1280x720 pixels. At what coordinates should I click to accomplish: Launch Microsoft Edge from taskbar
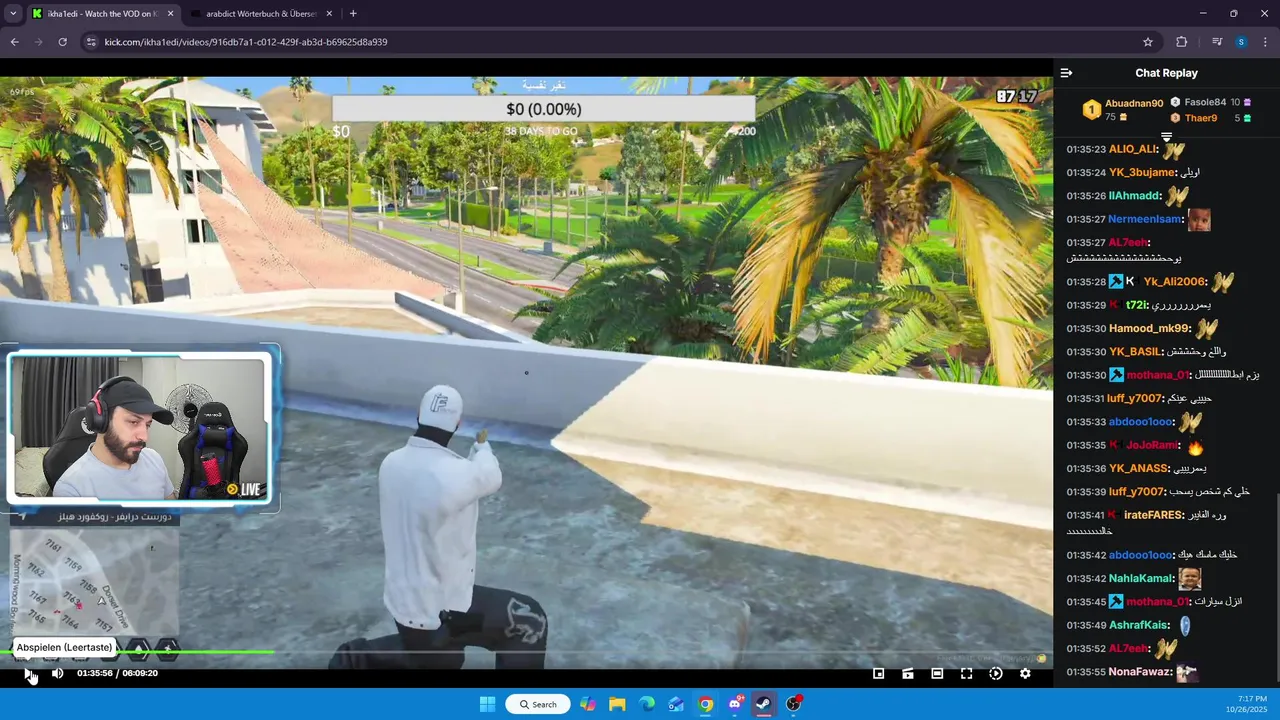pos(647,704)
